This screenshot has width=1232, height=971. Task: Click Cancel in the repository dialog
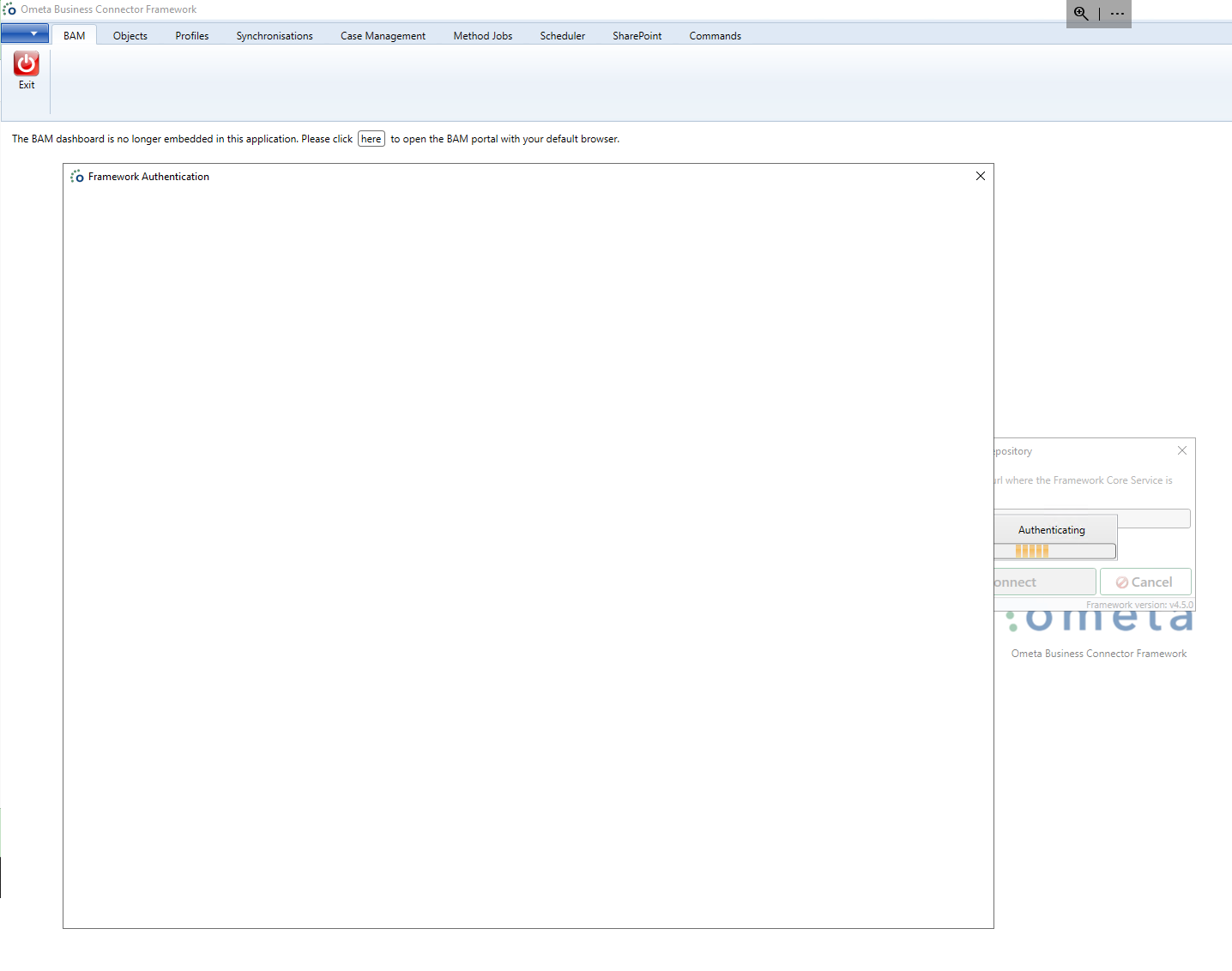[1145, 582]
